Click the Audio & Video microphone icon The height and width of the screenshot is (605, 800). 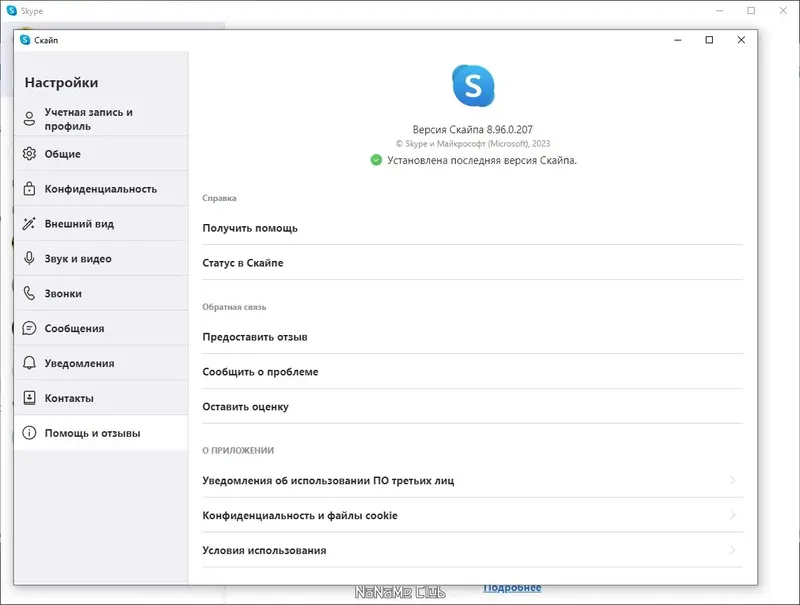pyautogui.click(x=30, y=258)
